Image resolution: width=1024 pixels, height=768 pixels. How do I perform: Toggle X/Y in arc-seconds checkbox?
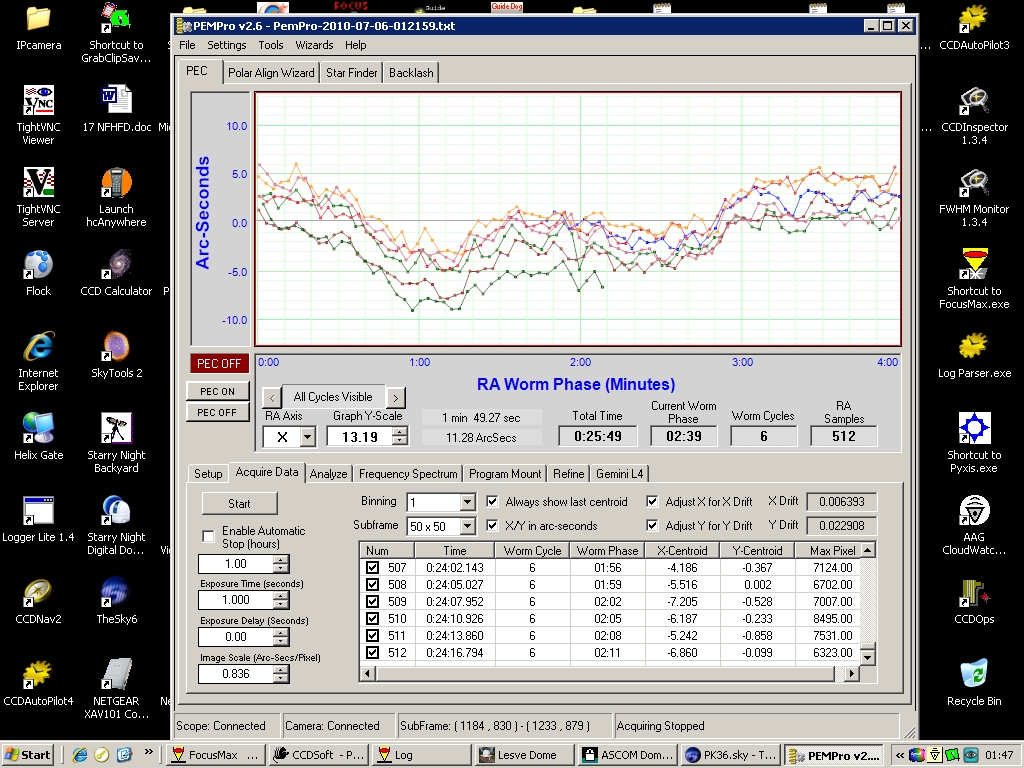[492, 525]
